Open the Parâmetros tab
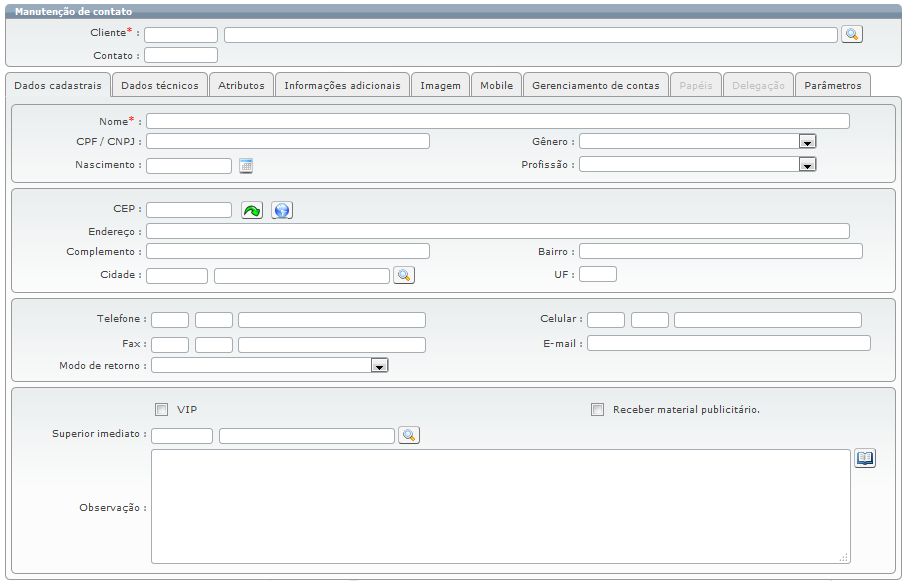This screenshot has height=584, width=906. tap(832, 85)
